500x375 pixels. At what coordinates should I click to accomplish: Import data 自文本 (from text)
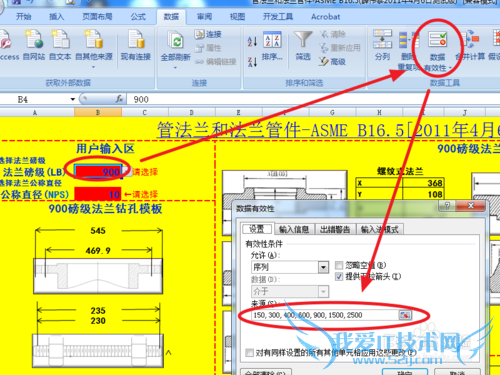point(60,45)
